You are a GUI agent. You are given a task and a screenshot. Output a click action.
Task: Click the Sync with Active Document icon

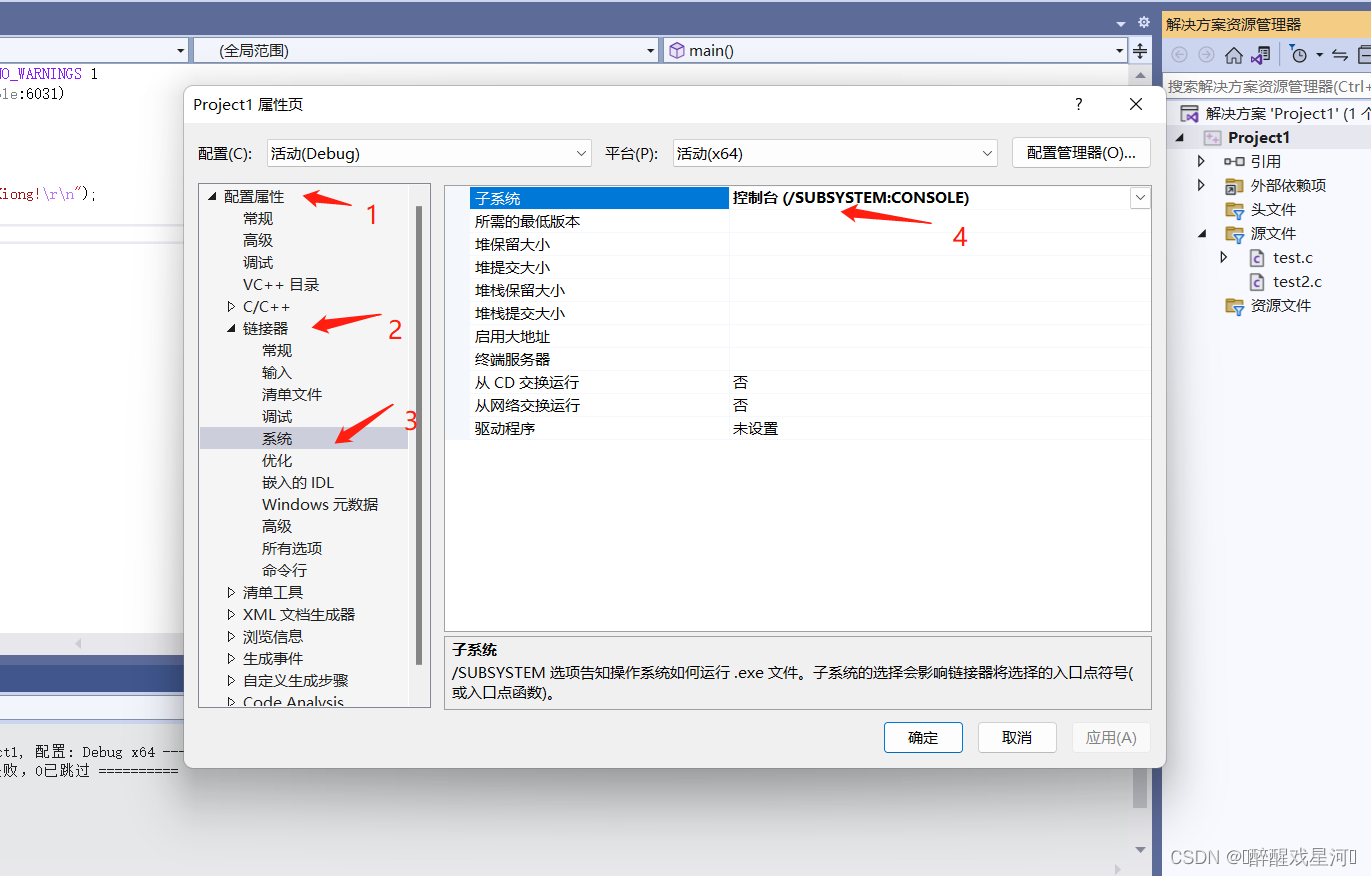tap(1339, 54)
